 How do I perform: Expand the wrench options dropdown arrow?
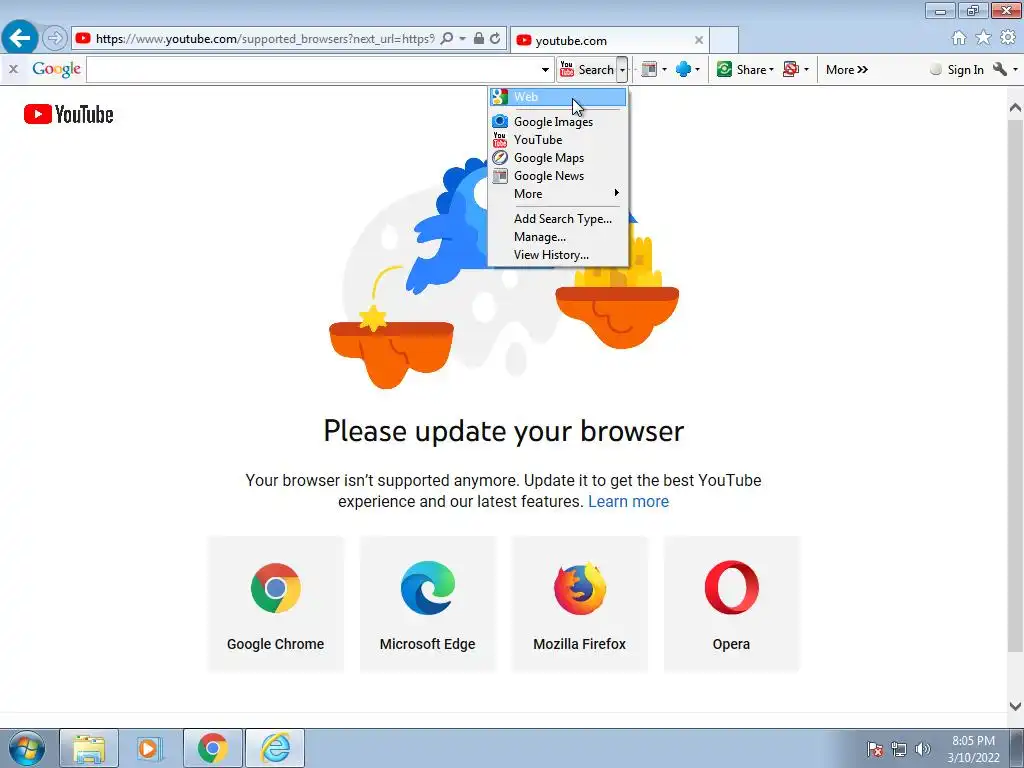click(1015, 69)
